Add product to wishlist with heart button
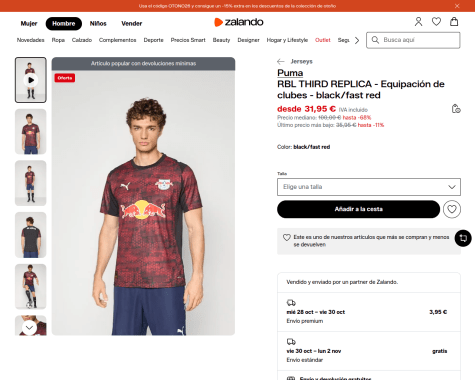The height and width of the screenshot is (380, 475). [x=452, y=209]
